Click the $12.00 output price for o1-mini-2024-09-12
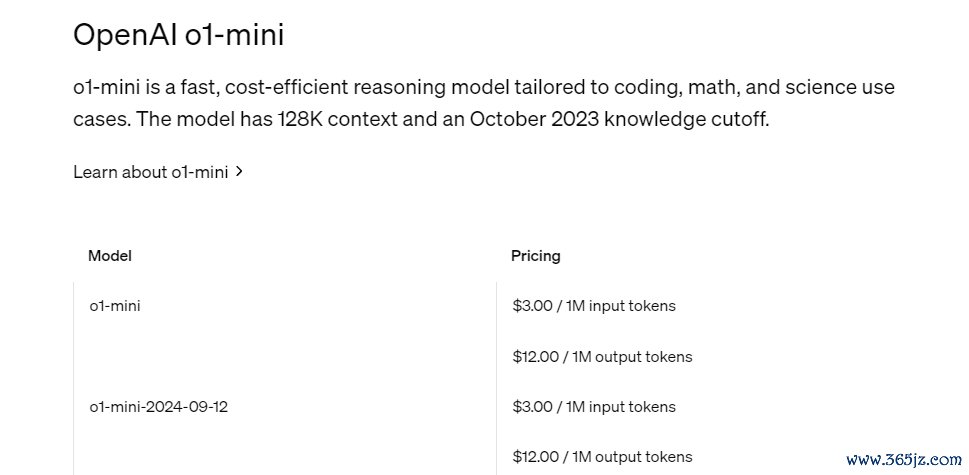The width and height of the screenshot is (969, 475). coord(603,457)
